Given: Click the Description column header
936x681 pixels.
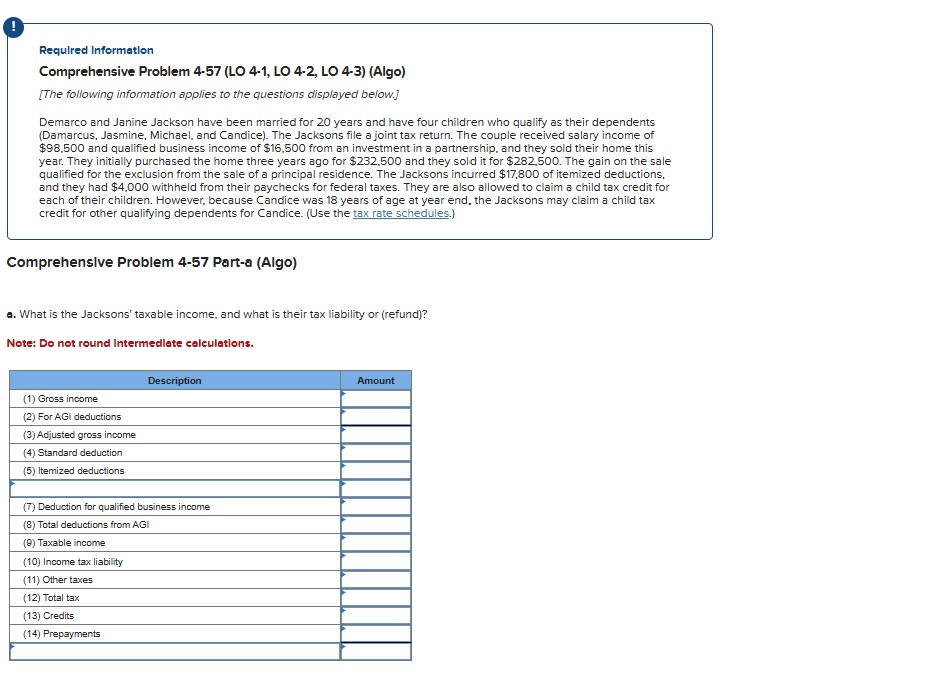Looking at the screenshot, I should pyautogui.click(x=175, y=380).
